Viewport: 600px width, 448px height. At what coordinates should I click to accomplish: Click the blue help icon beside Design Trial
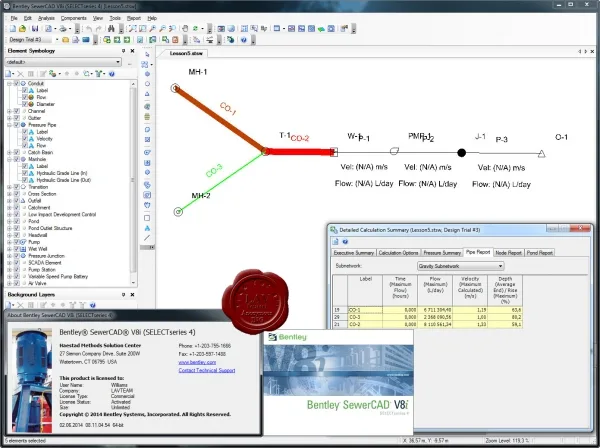click(244, 40)
